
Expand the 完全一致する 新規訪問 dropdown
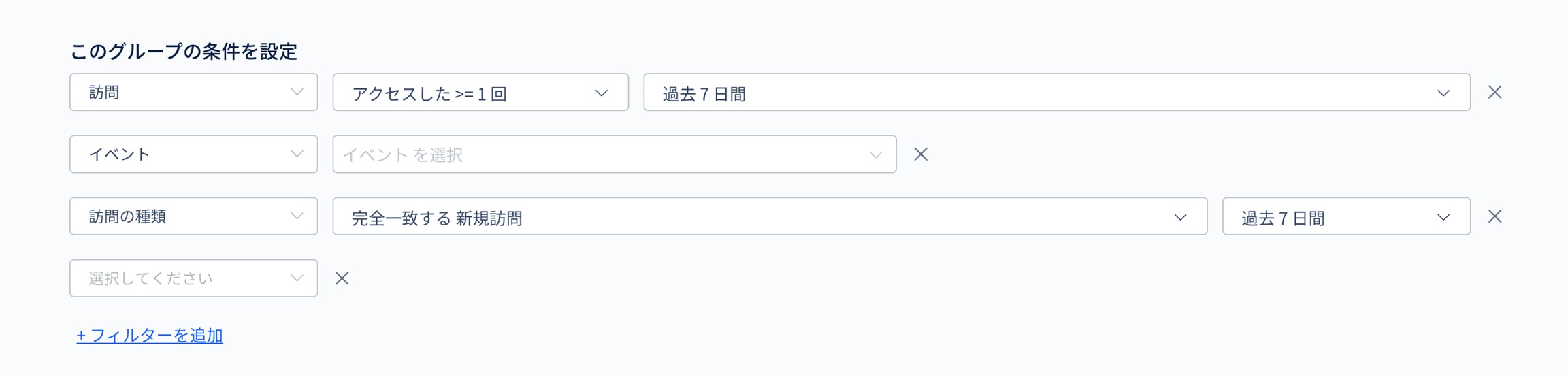tap(769, 216)
